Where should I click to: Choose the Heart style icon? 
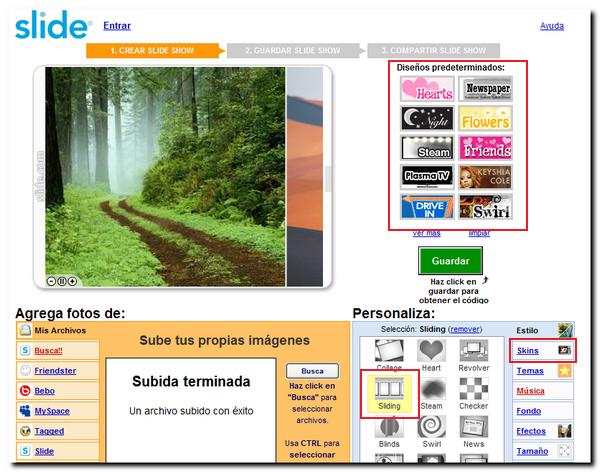tap(431, 351)
